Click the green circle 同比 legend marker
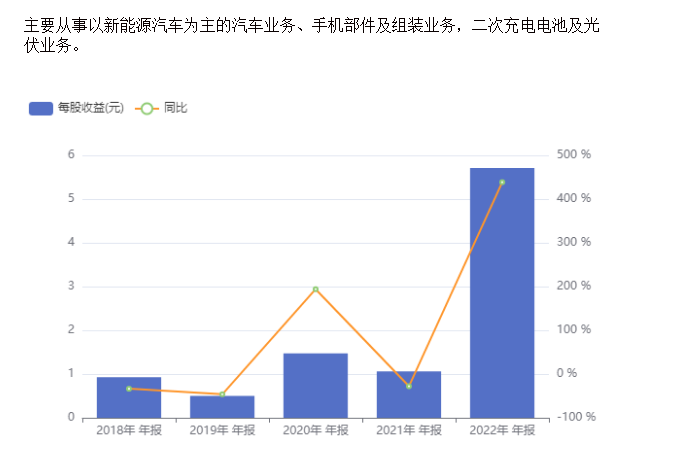Viewport: 692px width, 465px height. pyautogui.click(x=147, y=109)
